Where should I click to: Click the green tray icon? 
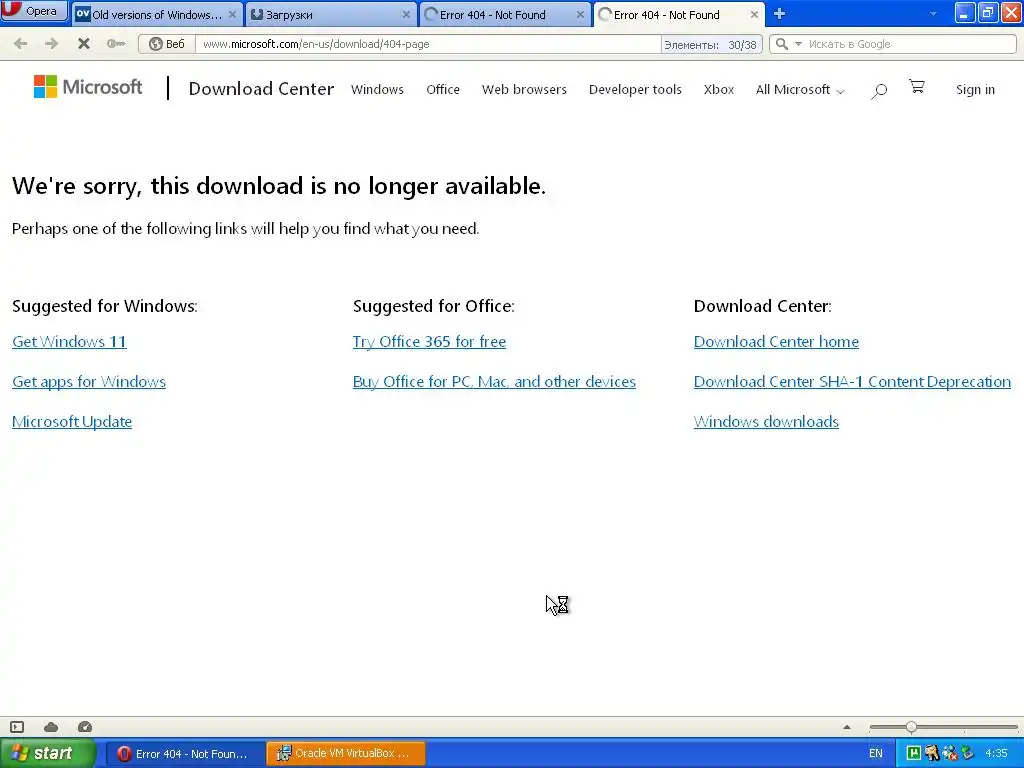(914, 754)
